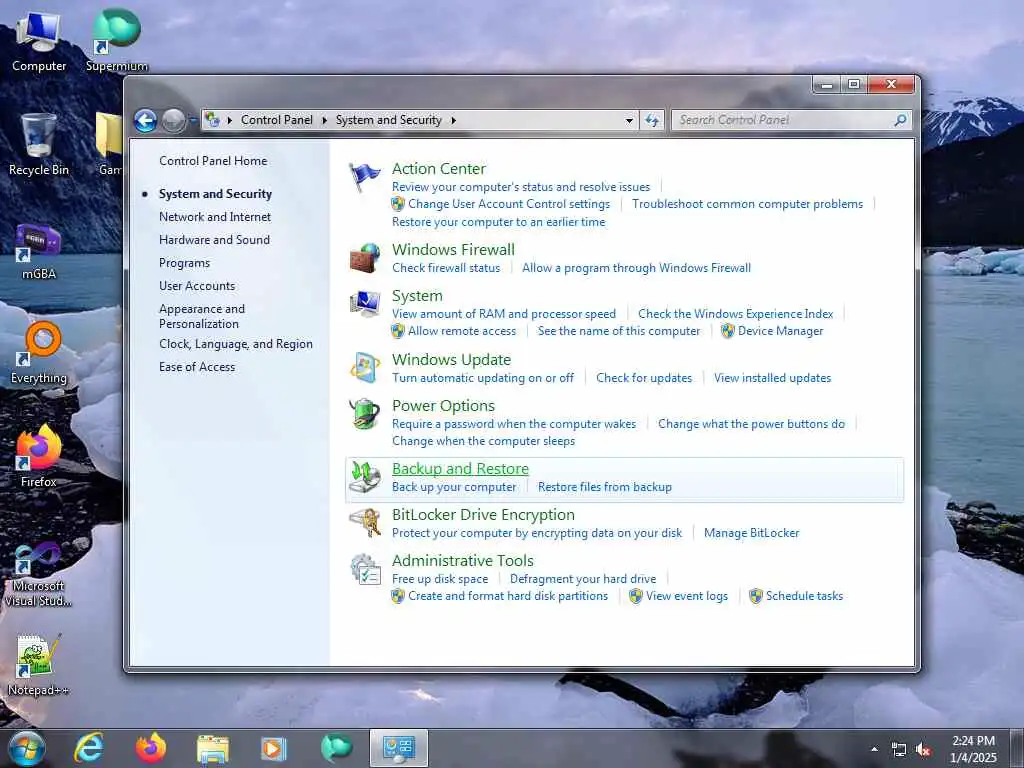Screen dimensions: 1024x768
Task: Click Schedule tasks link
Action: (804, 596)
